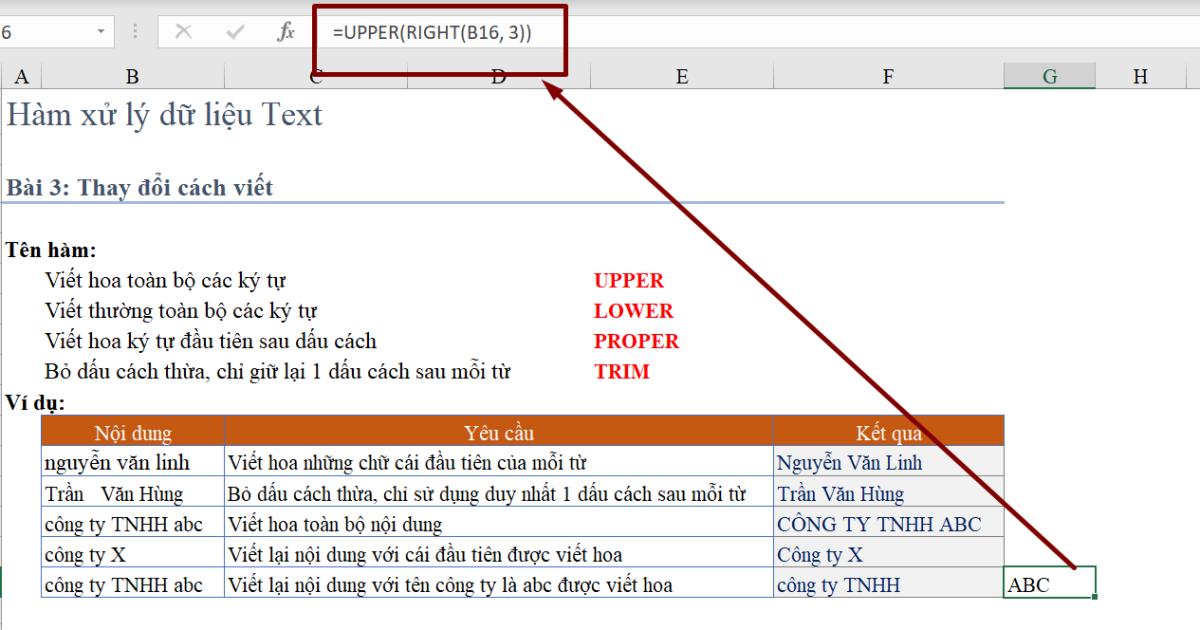1200x630 pixels.
Task: Select the Kết quả table header cell
Action: pyautogui.click(x=887, y=433)
